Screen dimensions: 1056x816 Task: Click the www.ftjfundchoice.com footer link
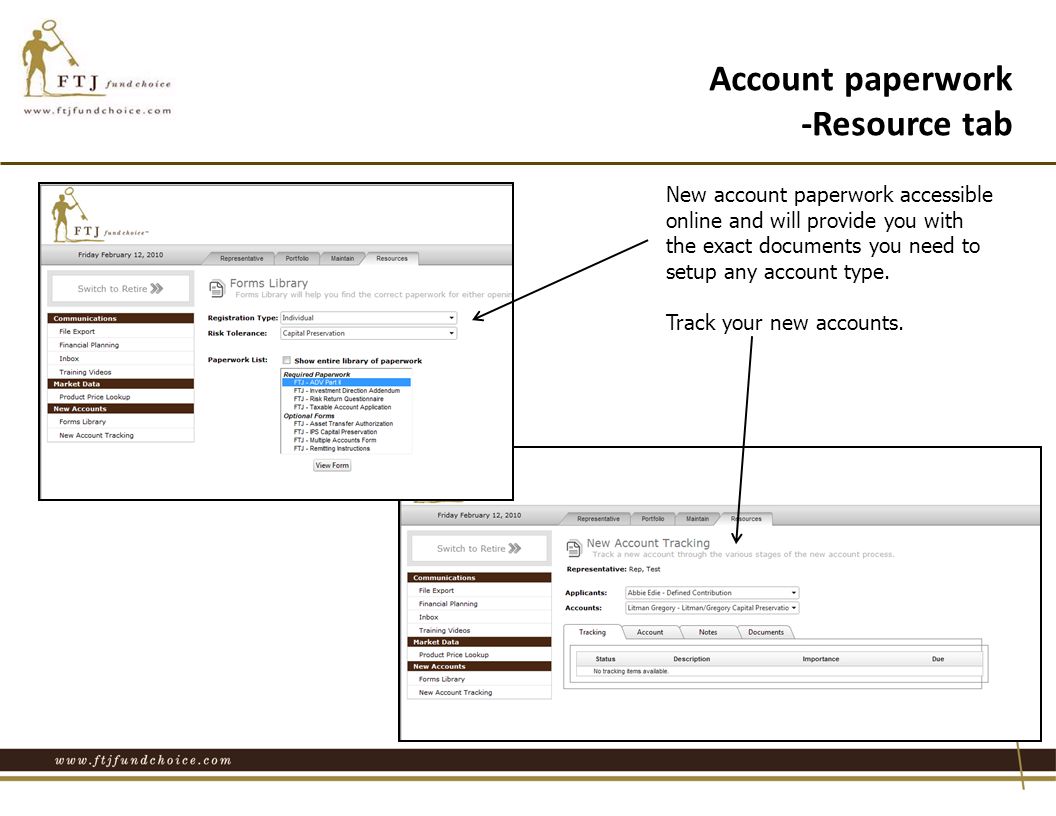click(x=143, y=760)
